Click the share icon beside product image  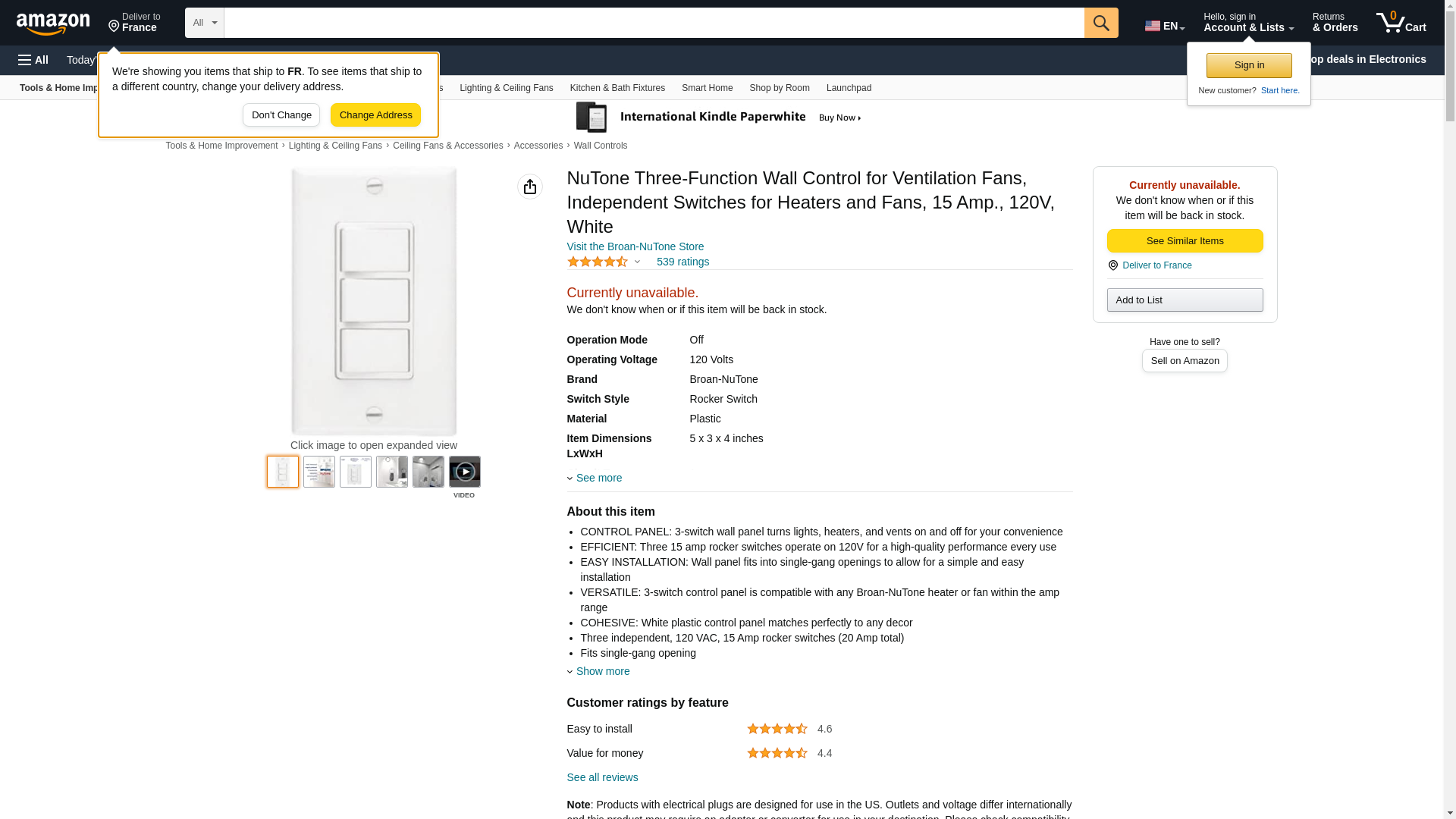point(530,187)
